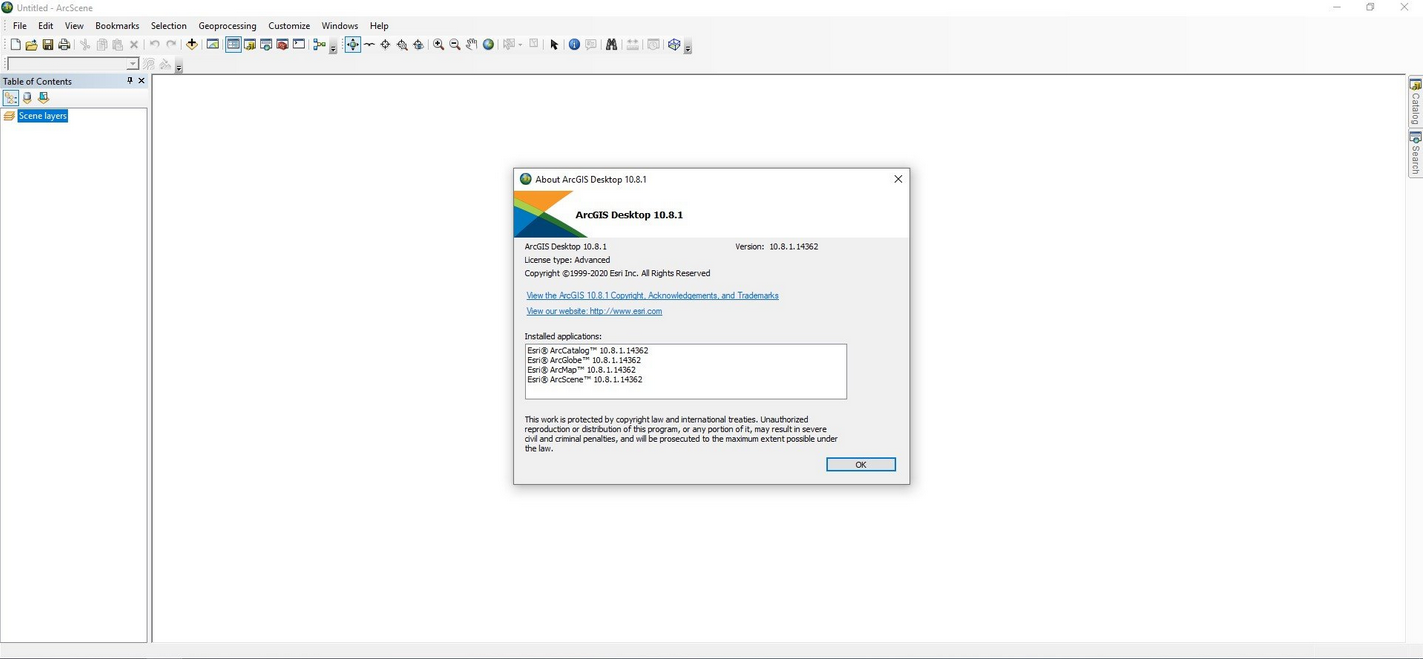Open the File menu
1423x659 pixels.
tap(20, 26)
